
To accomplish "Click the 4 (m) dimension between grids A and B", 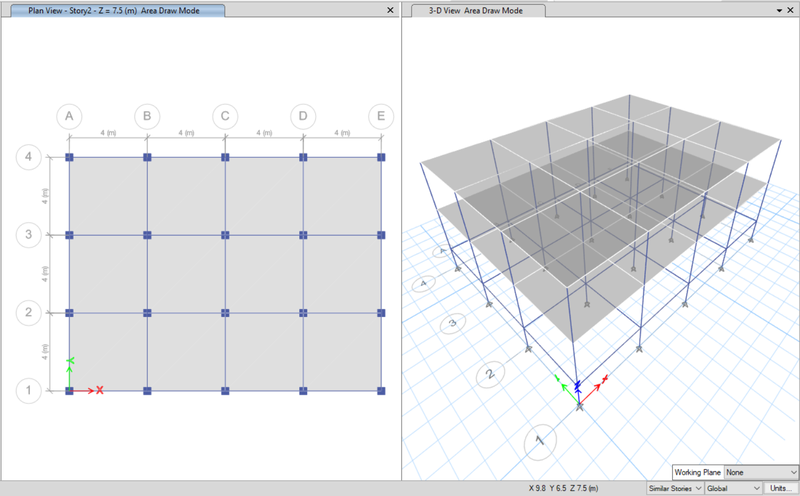I will point(108,133).
